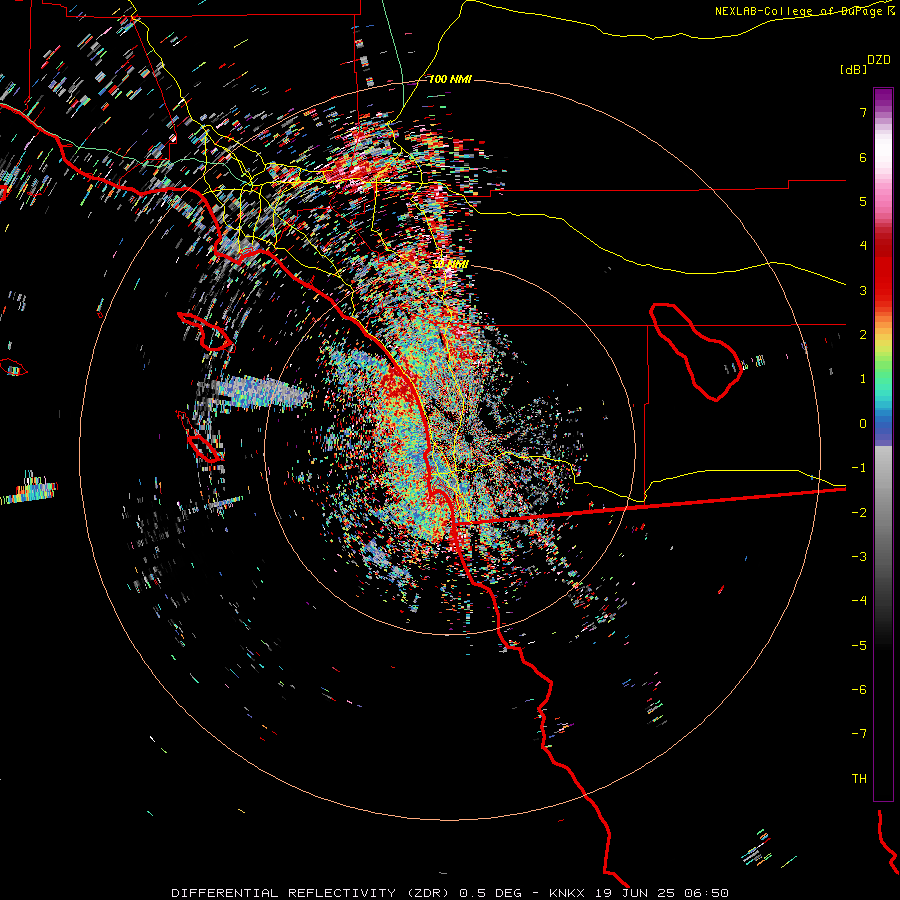Click the 50 NMI range ring label
900x900 pixels.
point(450,264)
